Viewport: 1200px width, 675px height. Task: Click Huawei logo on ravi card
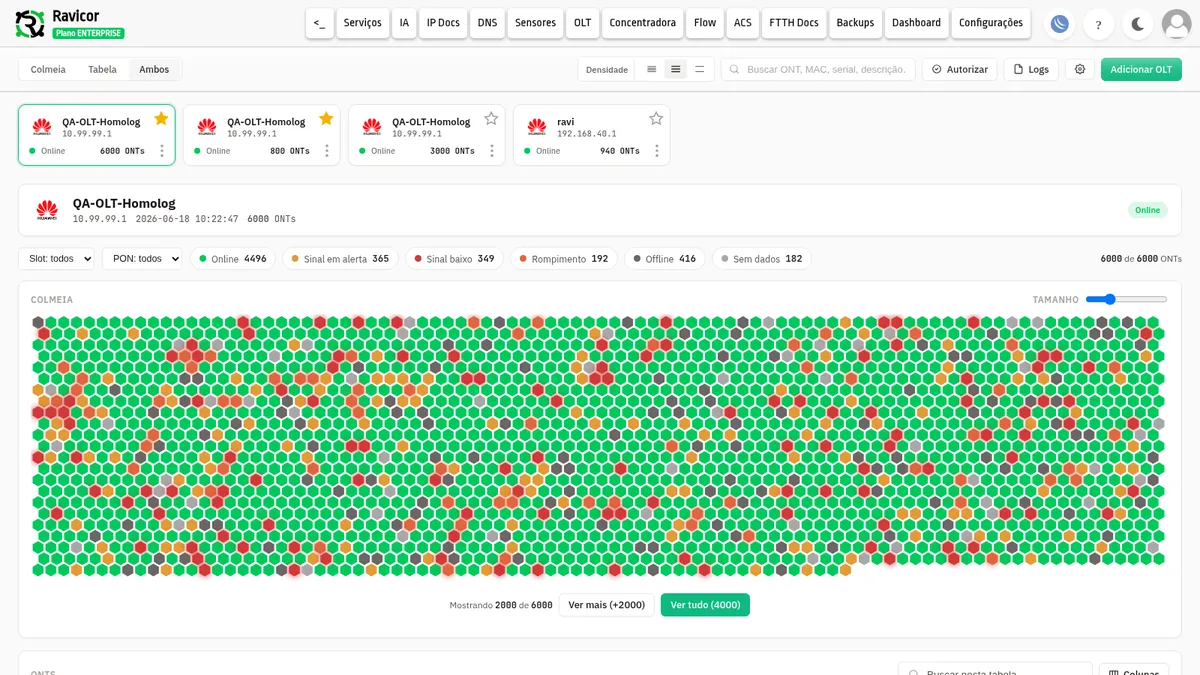click(x=537, y=126)
